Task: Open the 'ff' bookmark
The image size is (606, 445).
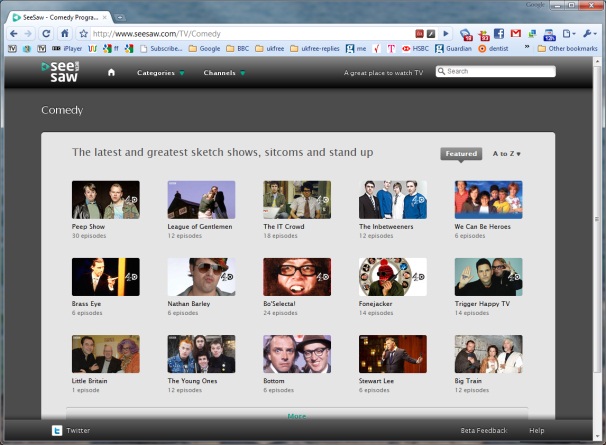Action: click(111, 49)
